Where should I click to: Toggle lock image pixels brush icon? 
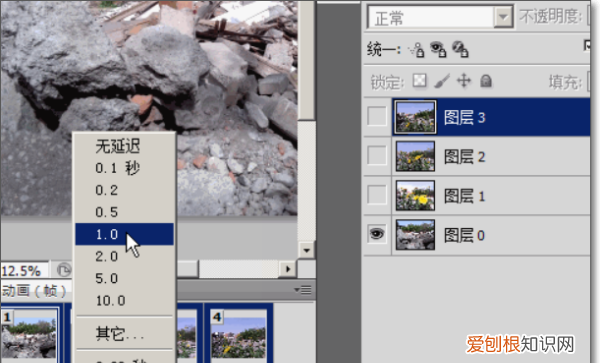442,81
